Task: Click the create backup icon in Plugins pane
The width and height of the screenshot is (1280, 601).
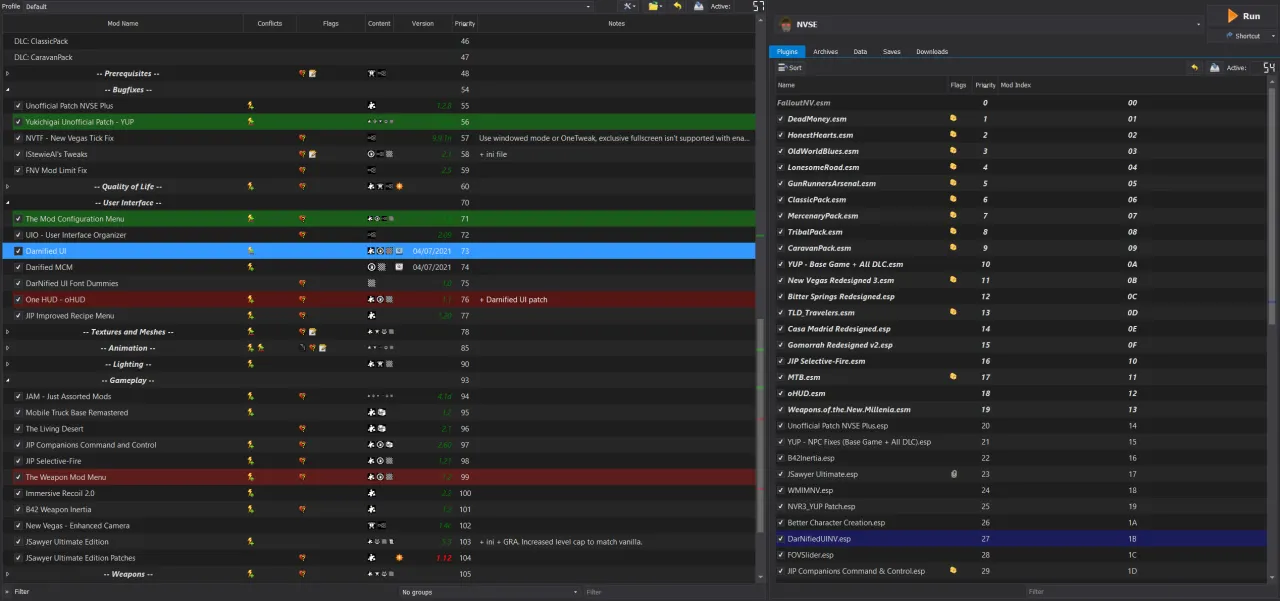Action: click(x=1214, y=68)
